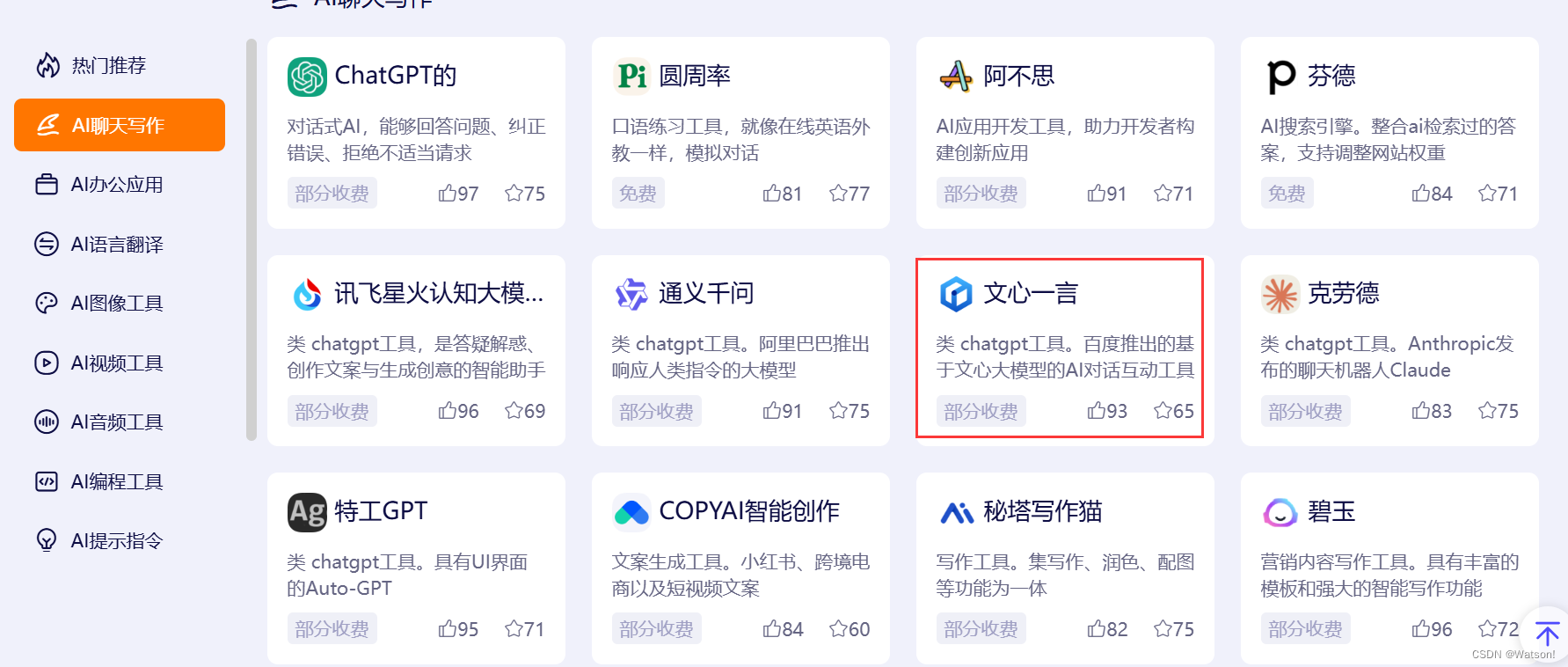The width and height of the screenshot is (1568, 667).
Task: Click 部分收费 tag on 特工GPT card
Action: click(x=332, y=629)
